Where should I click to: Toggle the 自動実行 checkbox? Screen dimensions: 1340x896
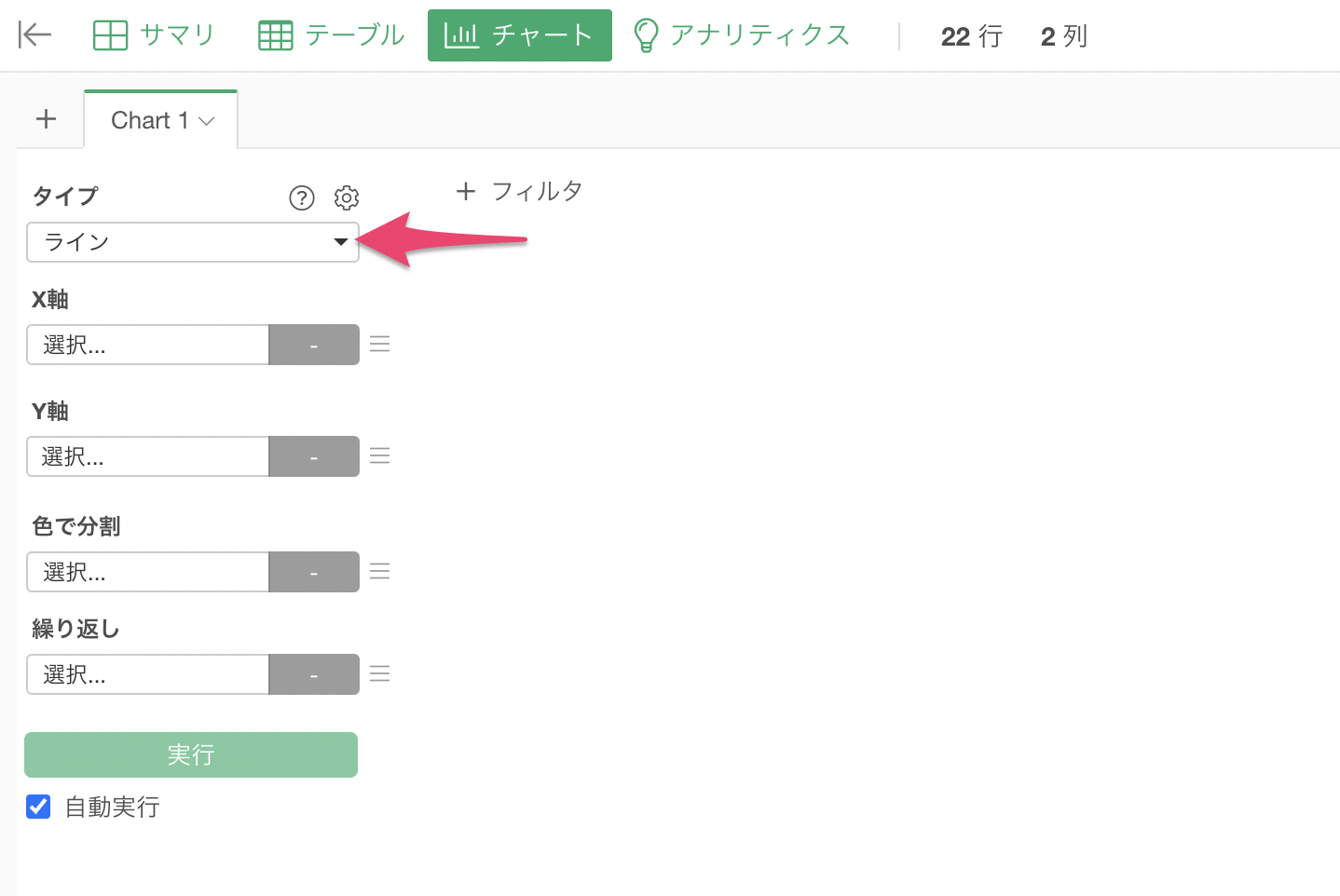[x=38, y=807]
